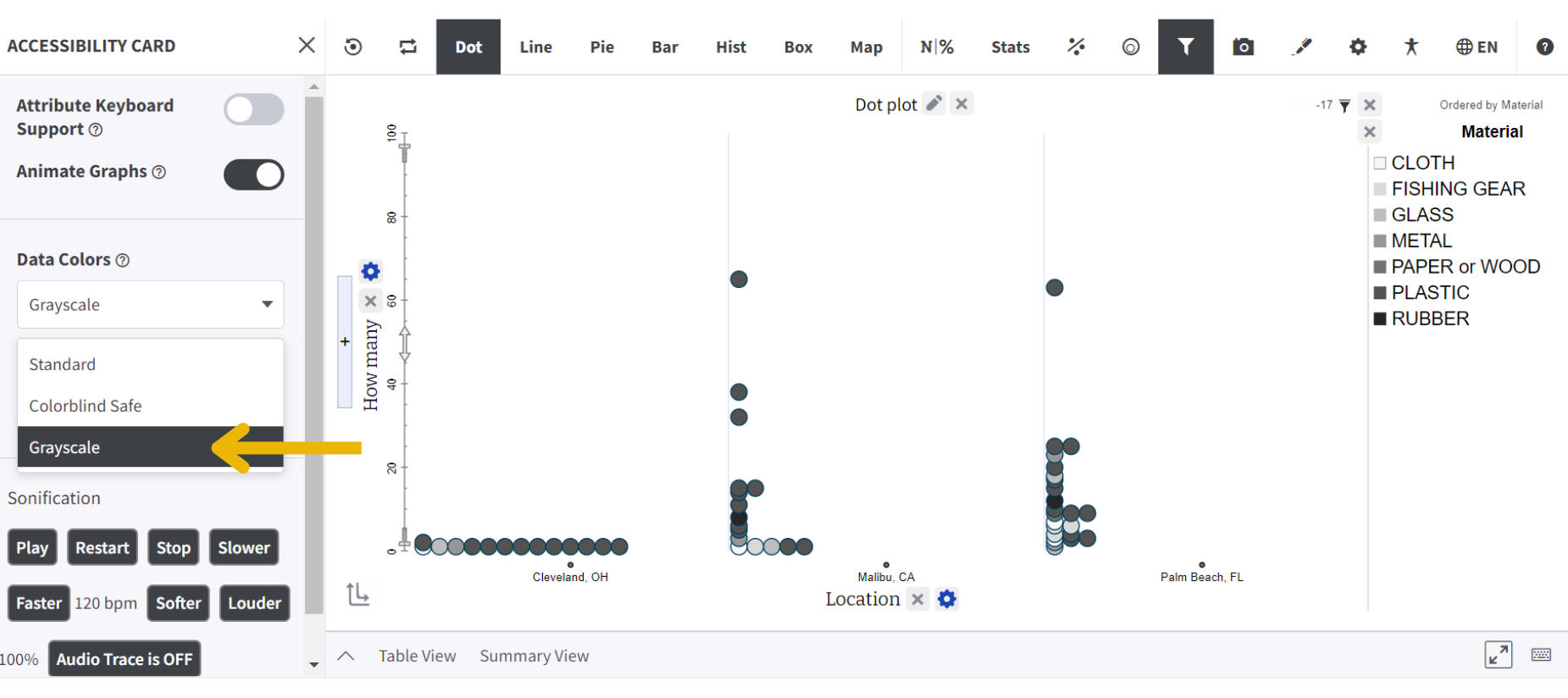Open Location axis gear settings
This screenshot has width=1568, height=698.
tap(947, 599)
